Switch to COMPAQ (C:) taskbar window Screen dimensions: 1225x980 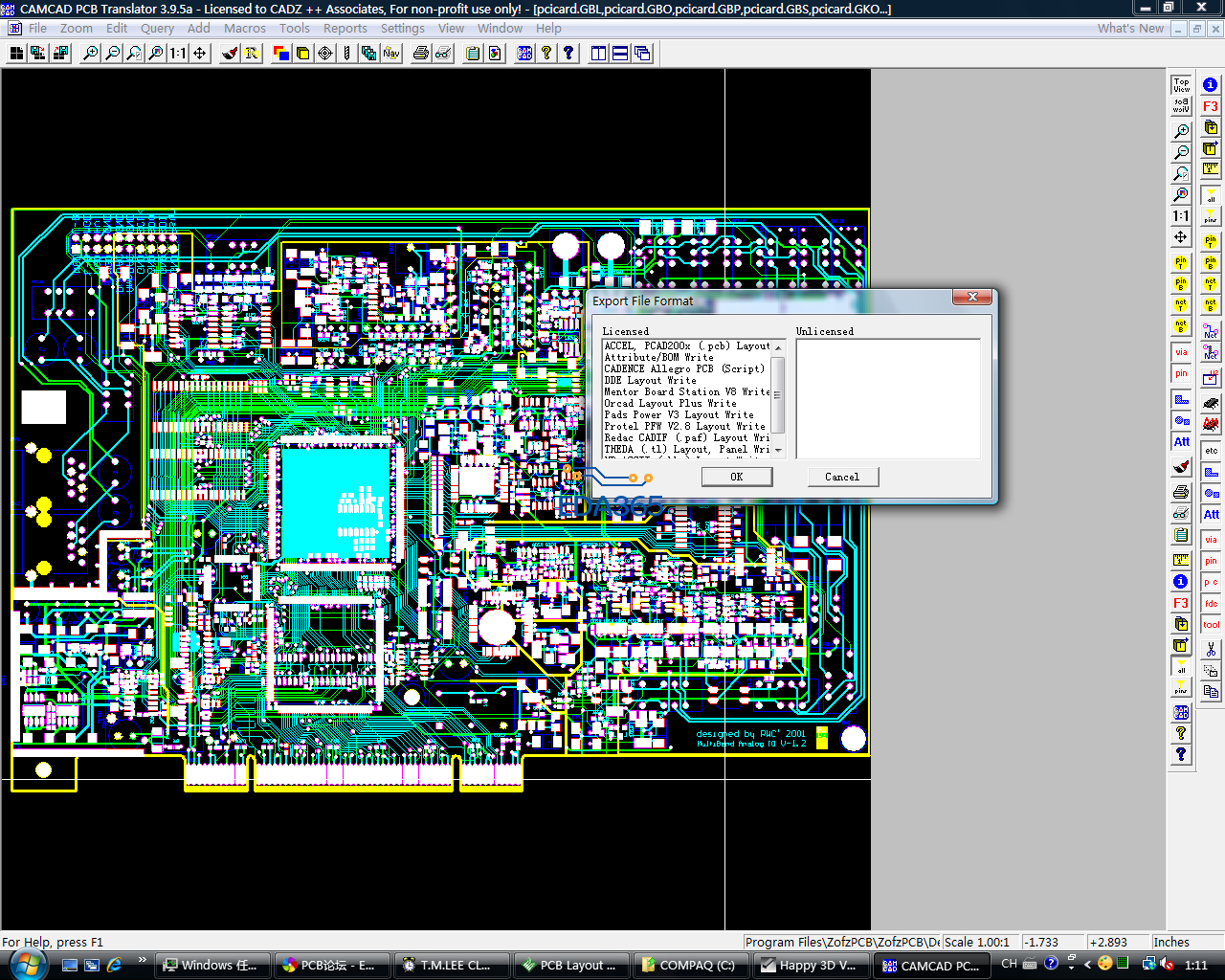(689, 965)
